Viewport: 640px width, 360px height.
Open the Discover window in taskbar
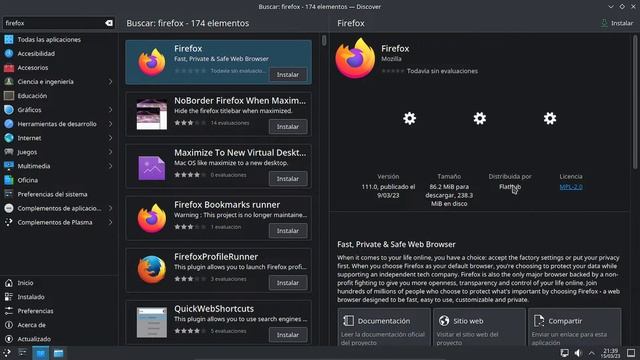click(x=40, y=353)
